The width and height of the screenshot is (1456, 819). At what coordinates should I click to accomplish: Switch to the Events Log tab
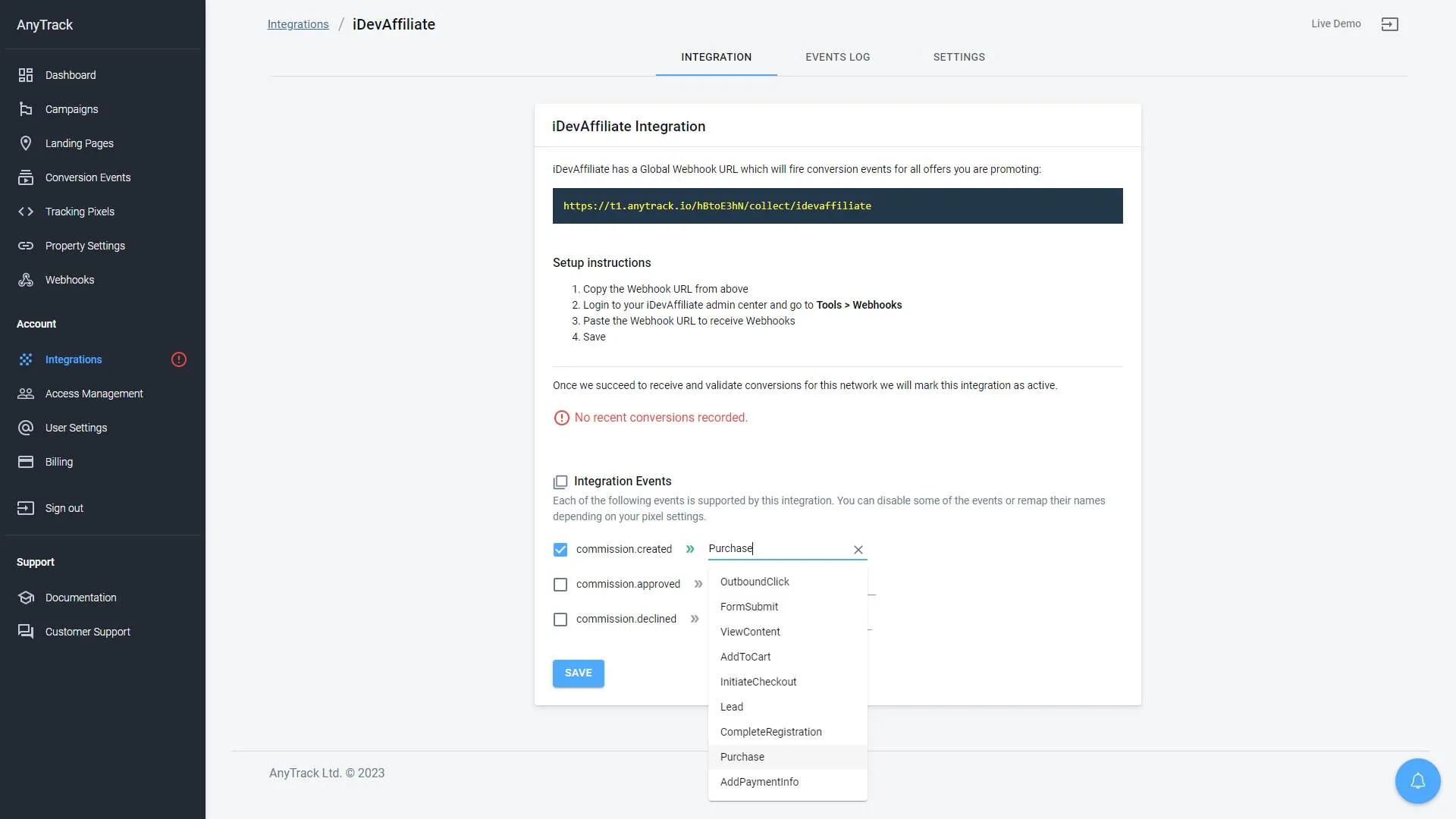(x=837, y=57)
